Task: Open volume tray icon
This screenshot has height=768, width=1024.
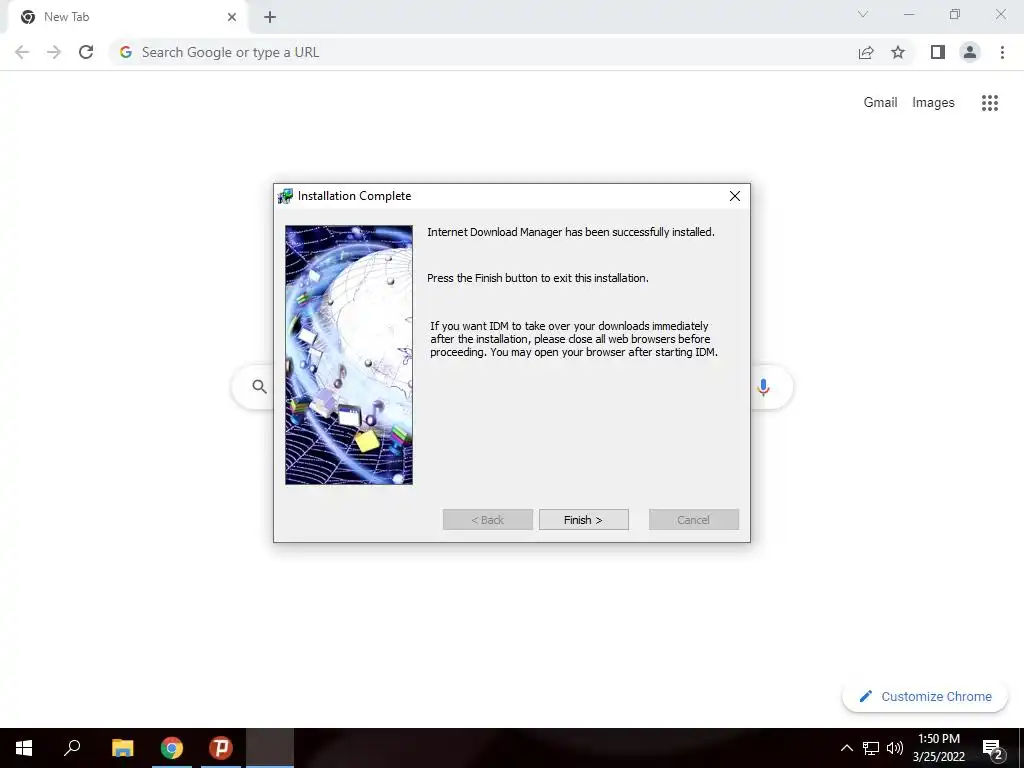Action: point(895,748)
